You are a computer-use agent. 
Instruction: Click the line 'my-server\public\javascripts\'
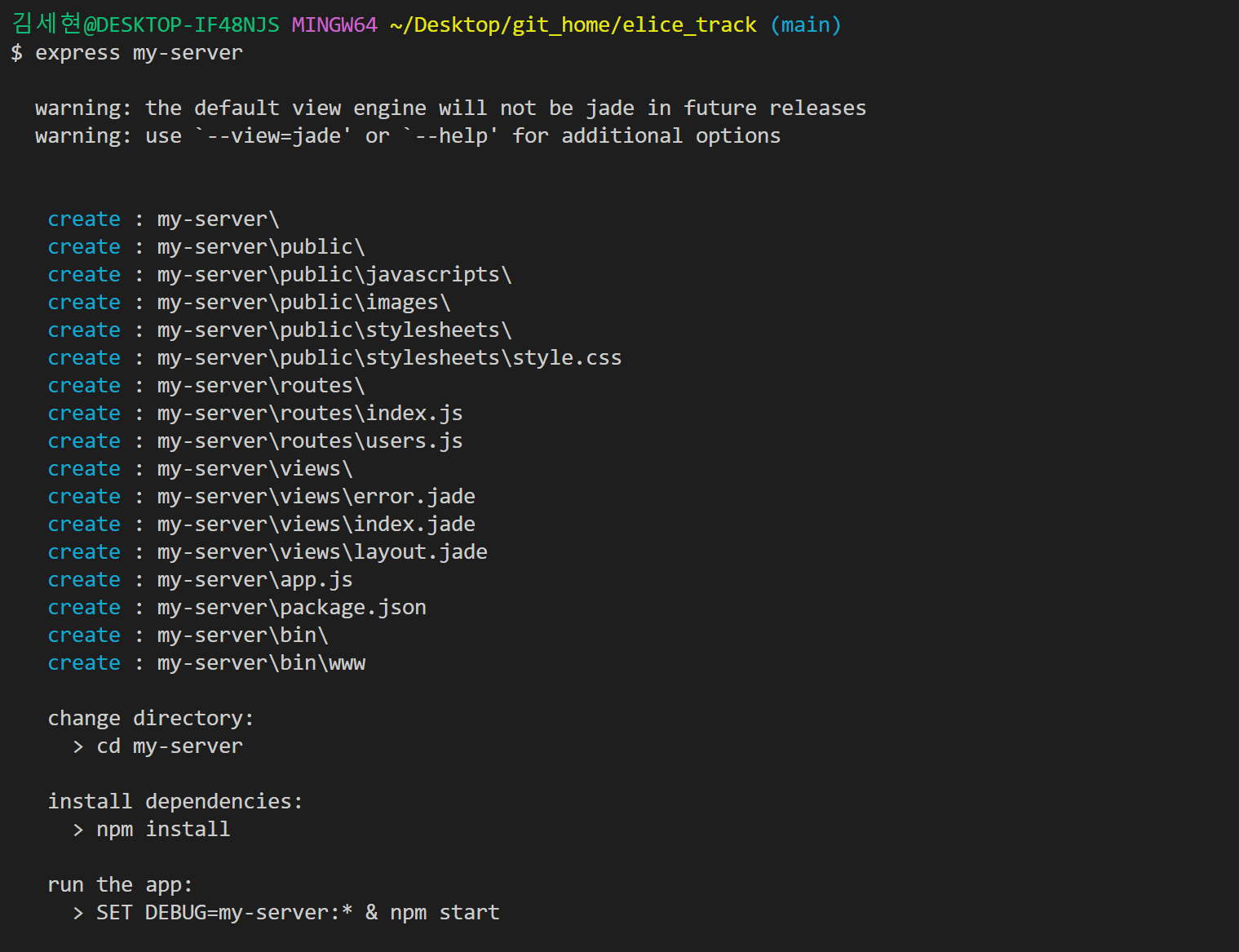(x=334, y=275)
